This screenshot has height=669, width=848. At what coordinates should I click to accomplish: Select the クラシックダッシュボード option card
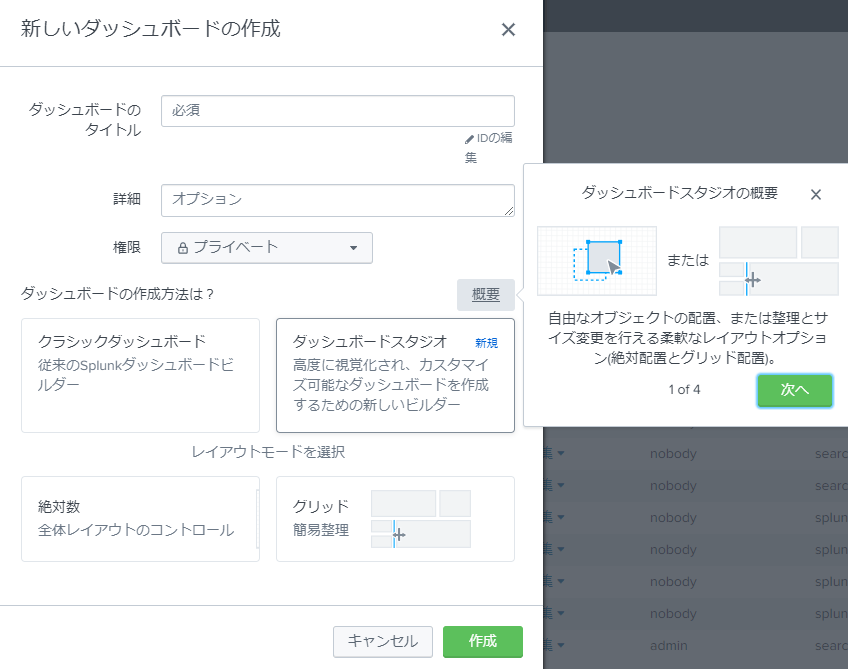[140, 375]
